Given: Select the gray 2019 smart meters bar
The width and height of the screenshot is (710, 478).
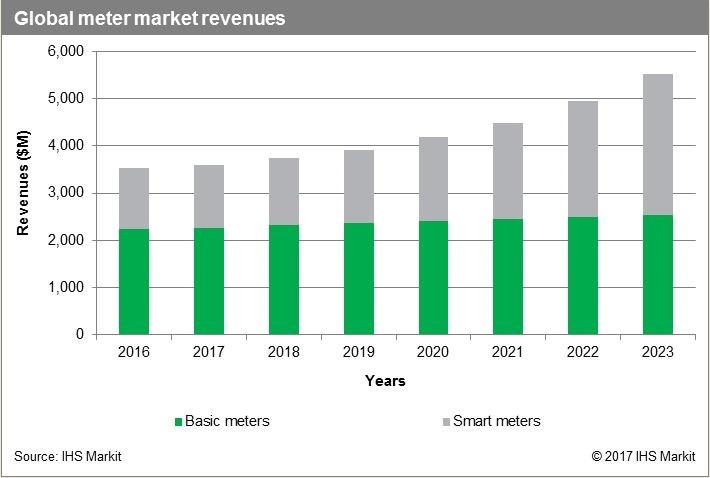Looking at the screenshot, I should point(359,186).
